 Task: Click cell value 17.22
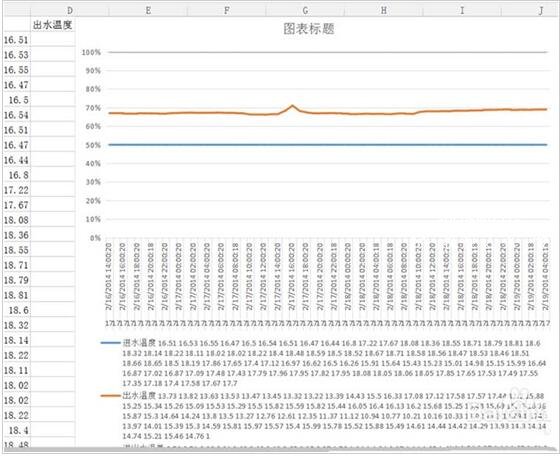pyautogui.click(x=16, y=190)
